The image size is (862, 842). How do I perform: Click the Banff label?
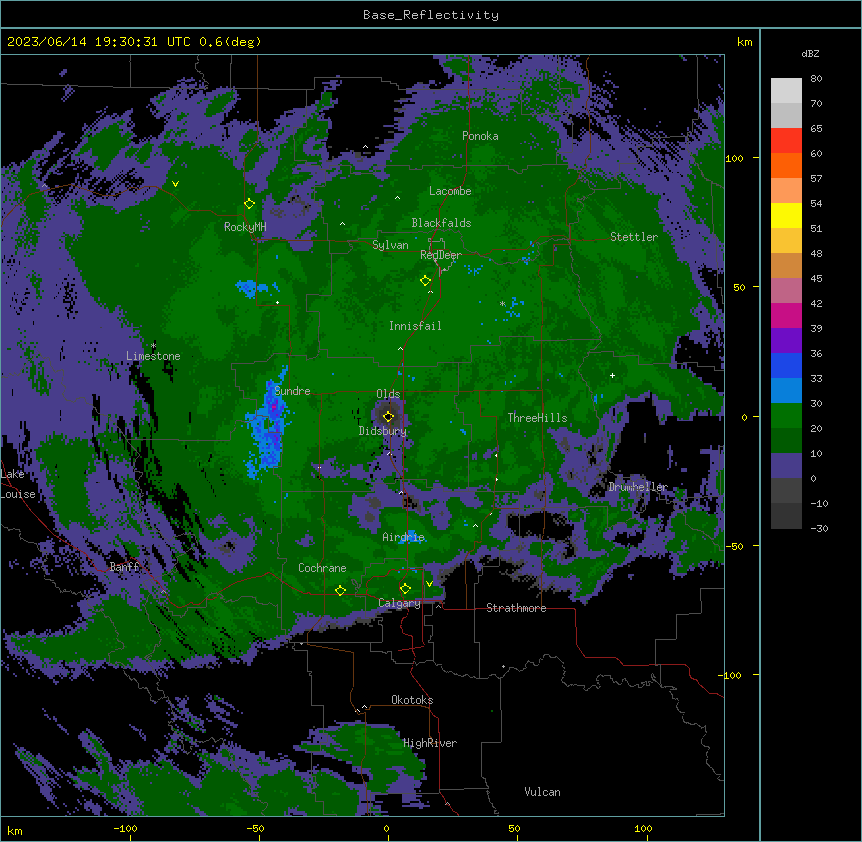(x=124, y=567)
